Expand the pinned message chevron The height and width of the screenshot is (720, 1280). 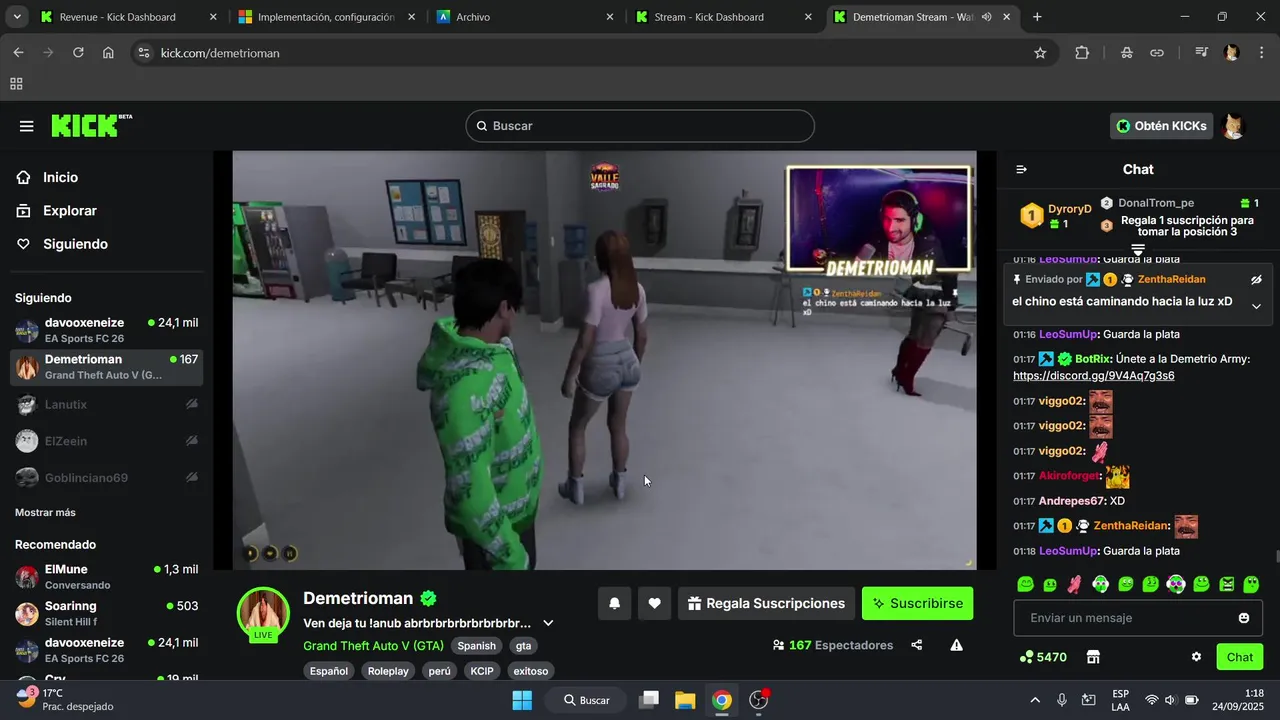point(1256,307)
